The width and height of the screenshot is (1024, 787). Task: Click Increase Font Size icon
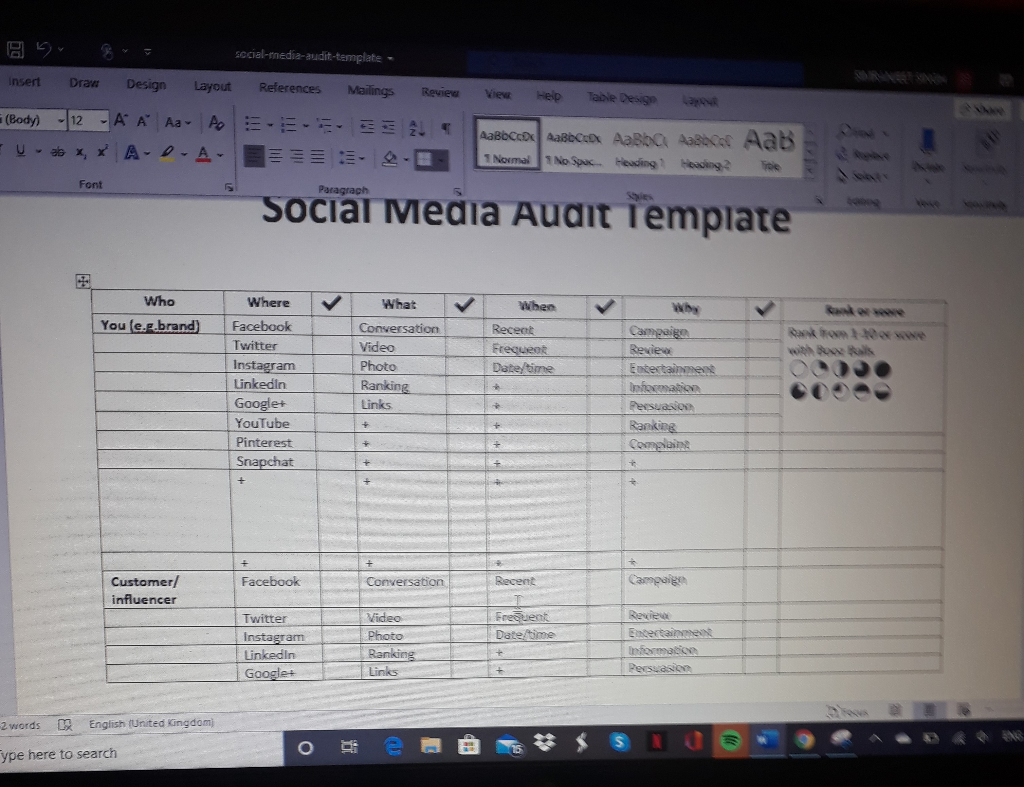121,120
